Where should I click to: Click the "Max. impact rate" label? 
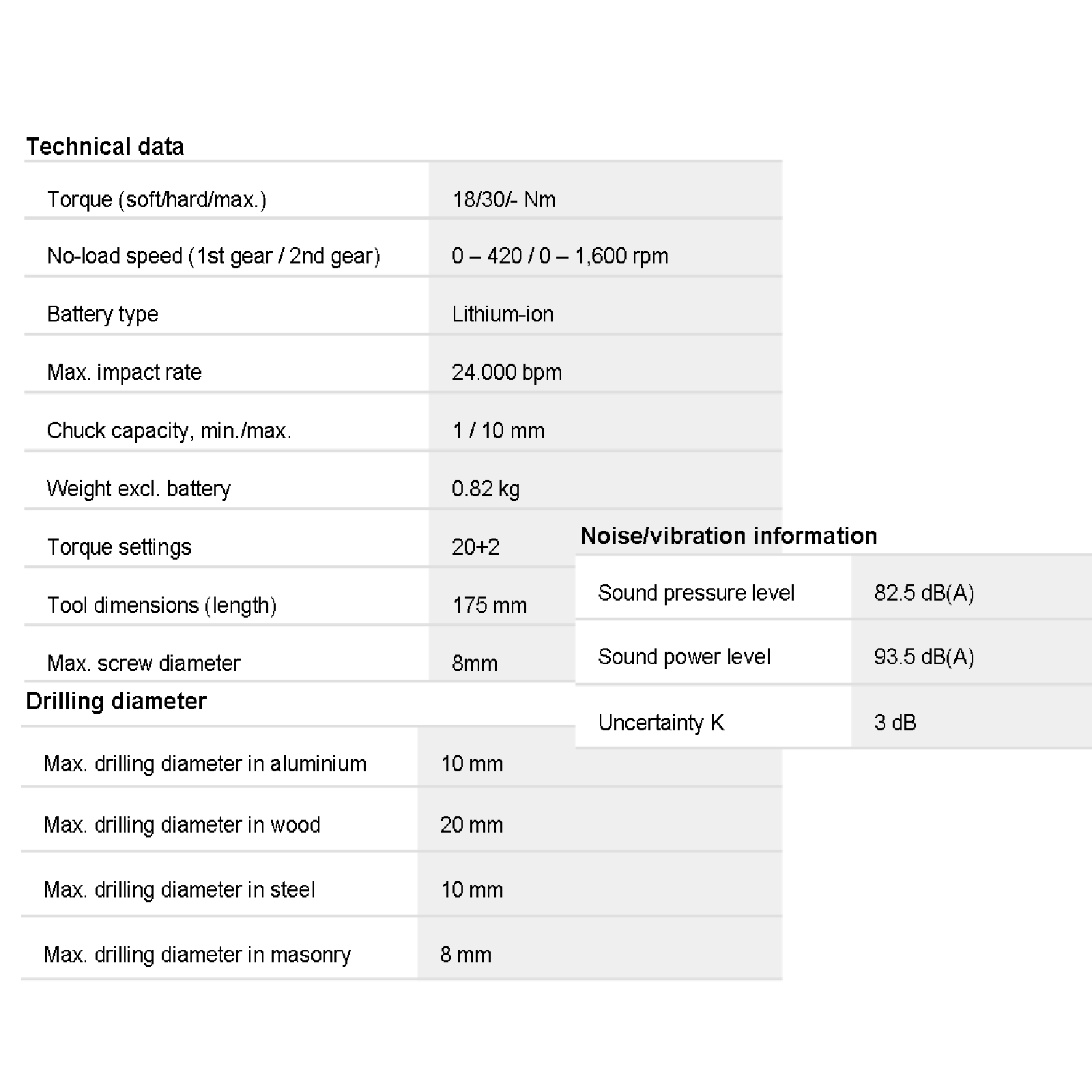tap(124, 372)
